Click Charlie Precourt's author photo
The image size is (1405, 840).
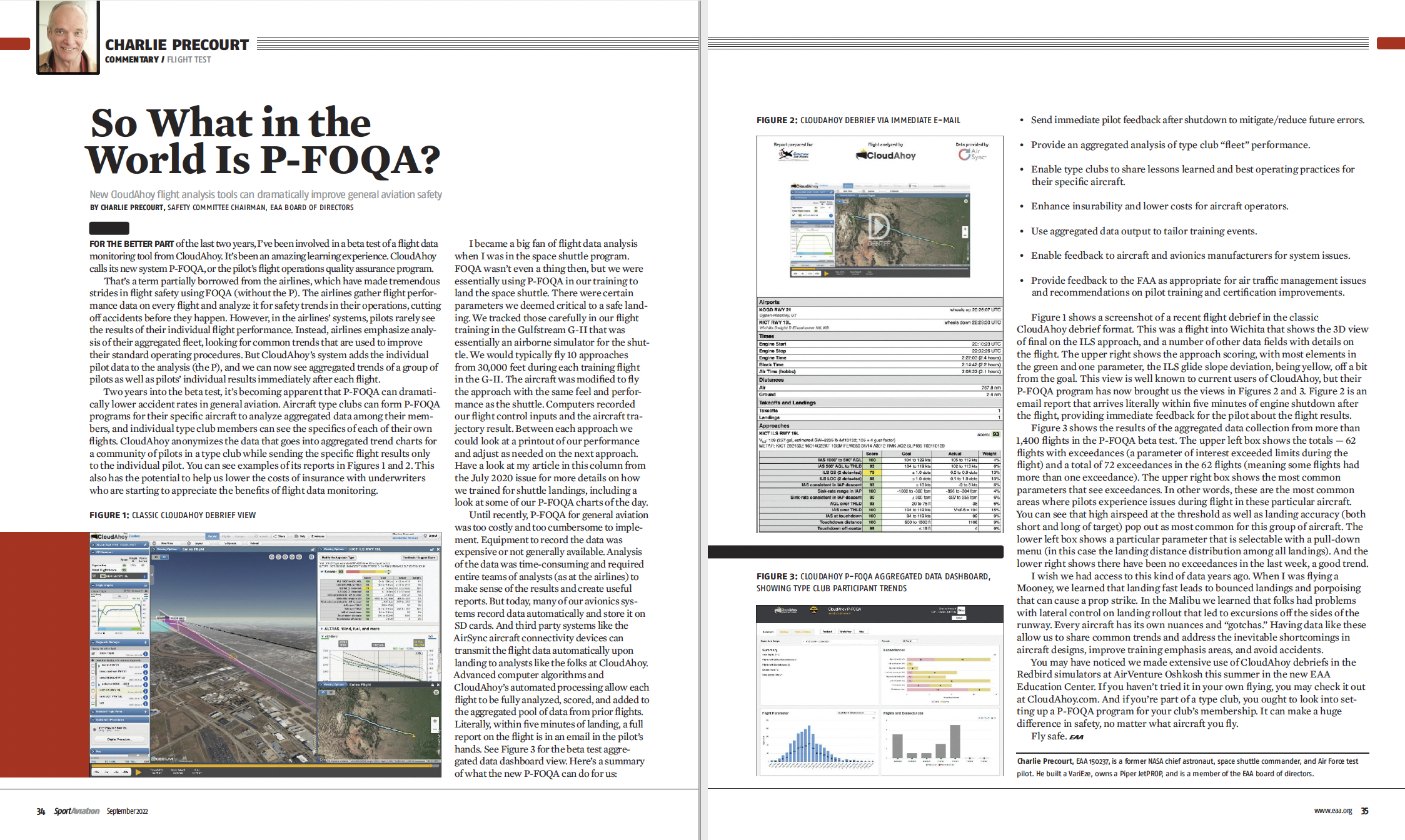click(68, 37)
